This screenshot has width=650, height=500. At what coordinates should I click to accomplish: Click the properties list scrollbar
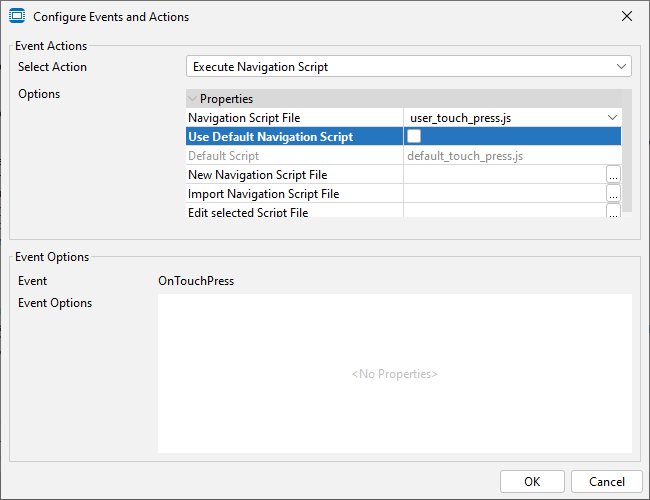click(627, 151)
